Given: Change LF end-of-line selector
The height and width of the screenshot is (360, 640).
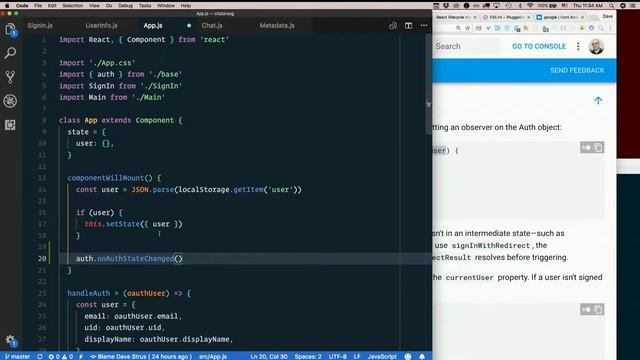Looking at the screenshot, I should click(x=357, y=356).
